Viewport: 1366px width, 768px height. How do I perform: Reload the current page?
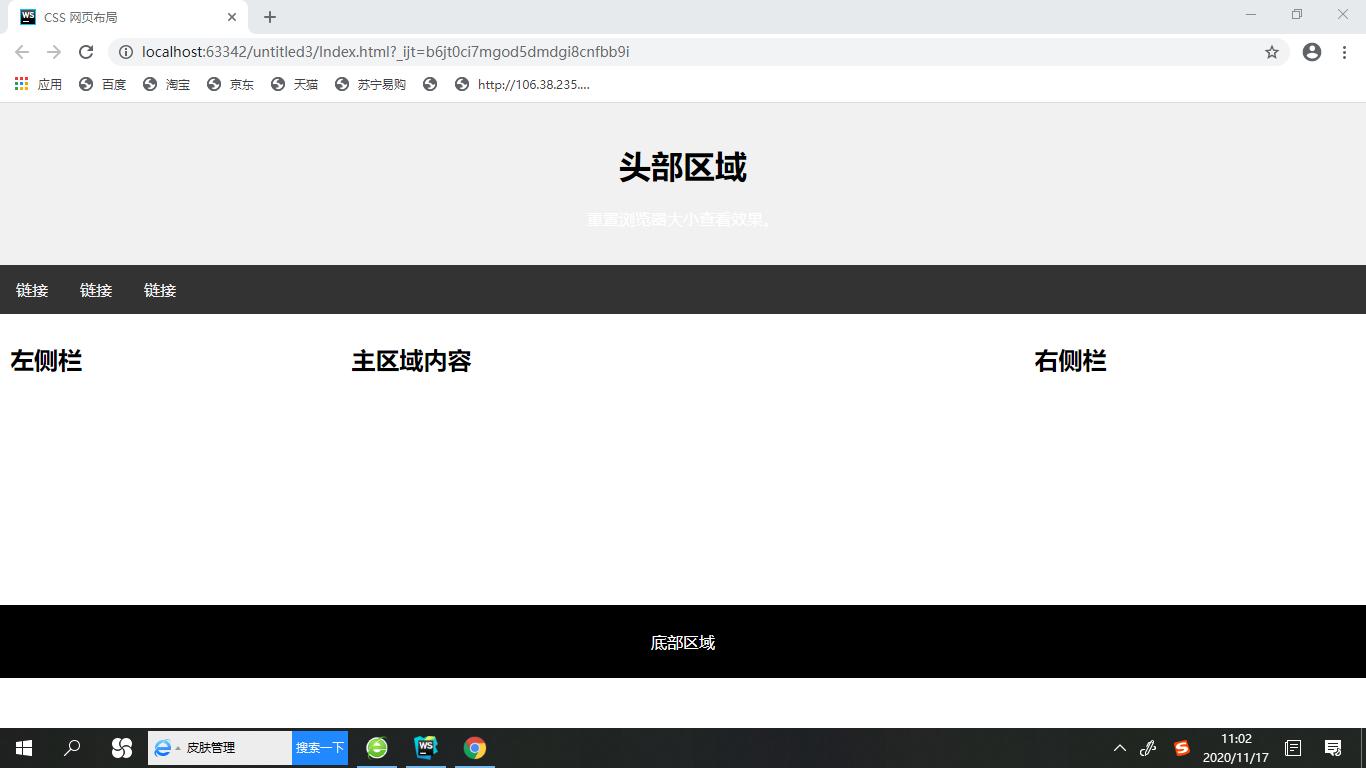[x=85, y=52]
